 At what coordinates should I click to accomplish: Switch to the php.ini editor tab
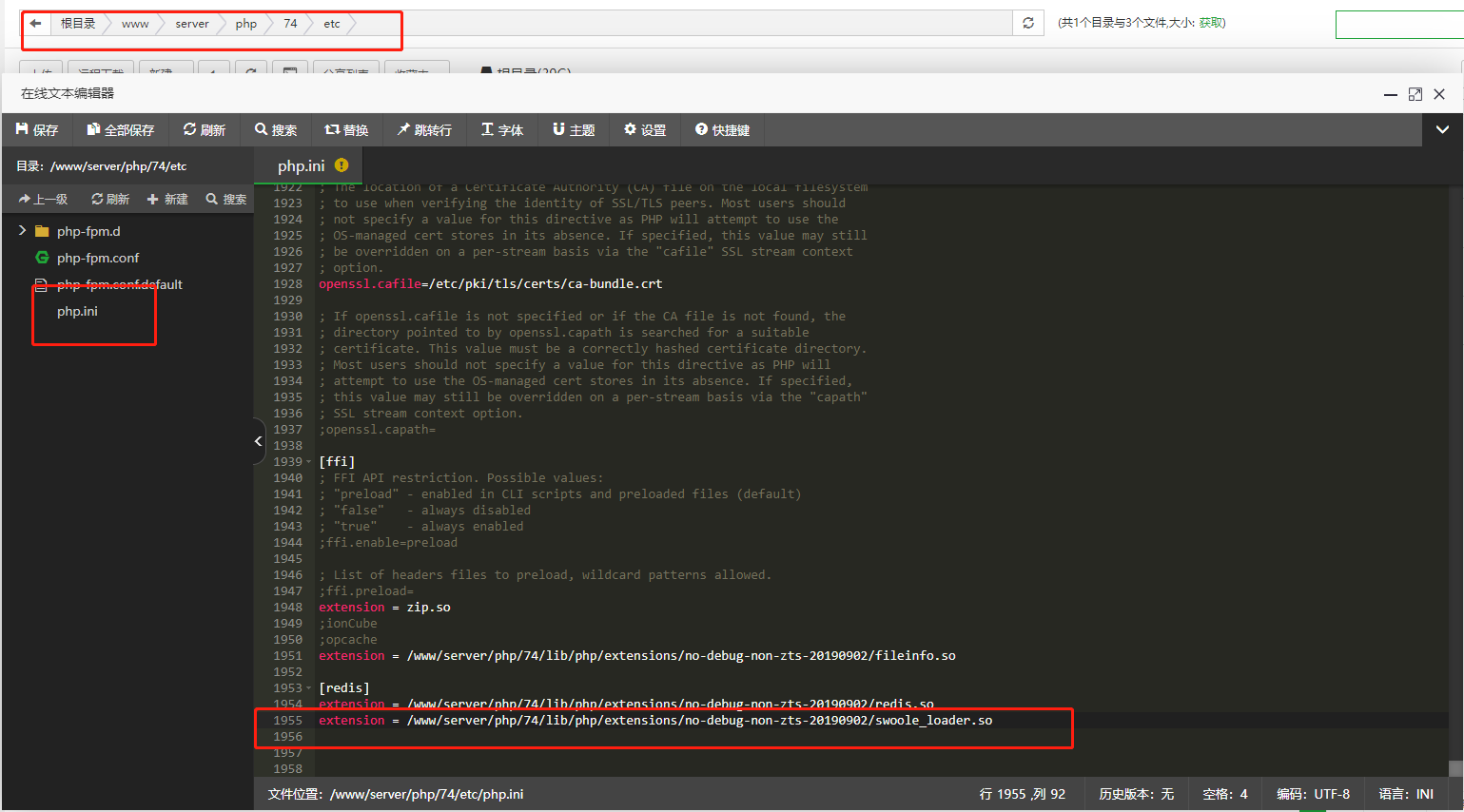click(x=302, y=165)
